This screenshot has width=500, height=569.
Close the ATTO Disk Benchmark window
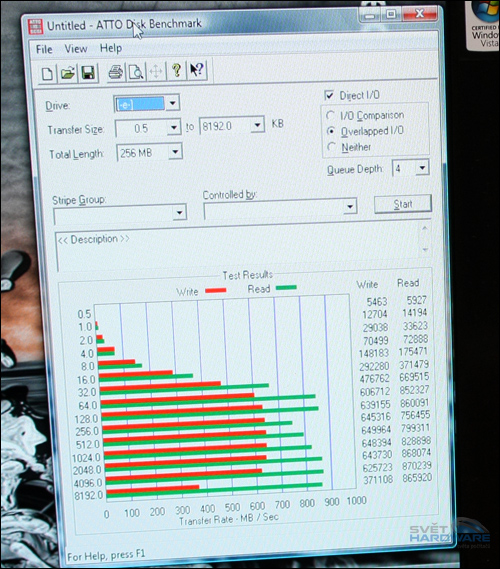(419, 13)
